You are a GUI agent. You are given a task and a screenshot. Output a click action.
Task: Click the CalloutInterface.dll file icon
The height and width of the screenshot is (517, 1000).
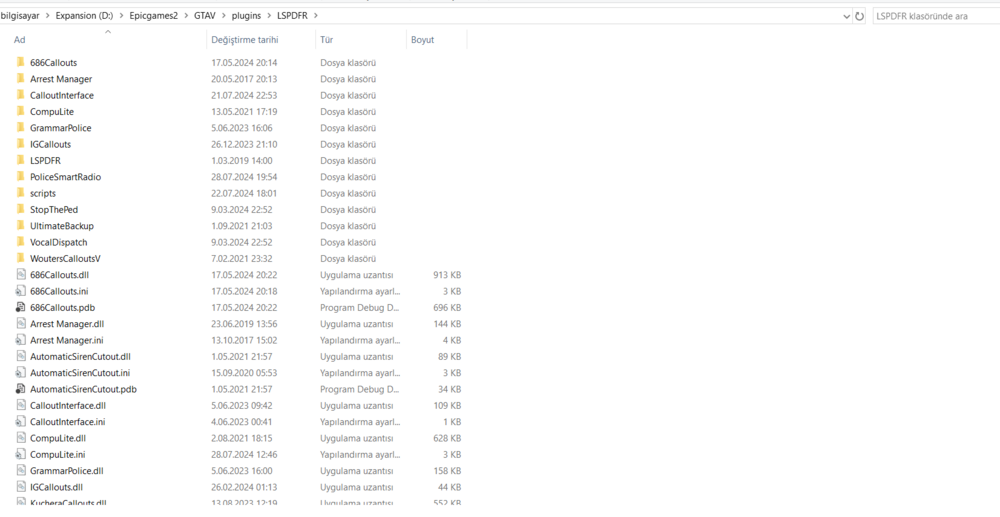(20, 405)
